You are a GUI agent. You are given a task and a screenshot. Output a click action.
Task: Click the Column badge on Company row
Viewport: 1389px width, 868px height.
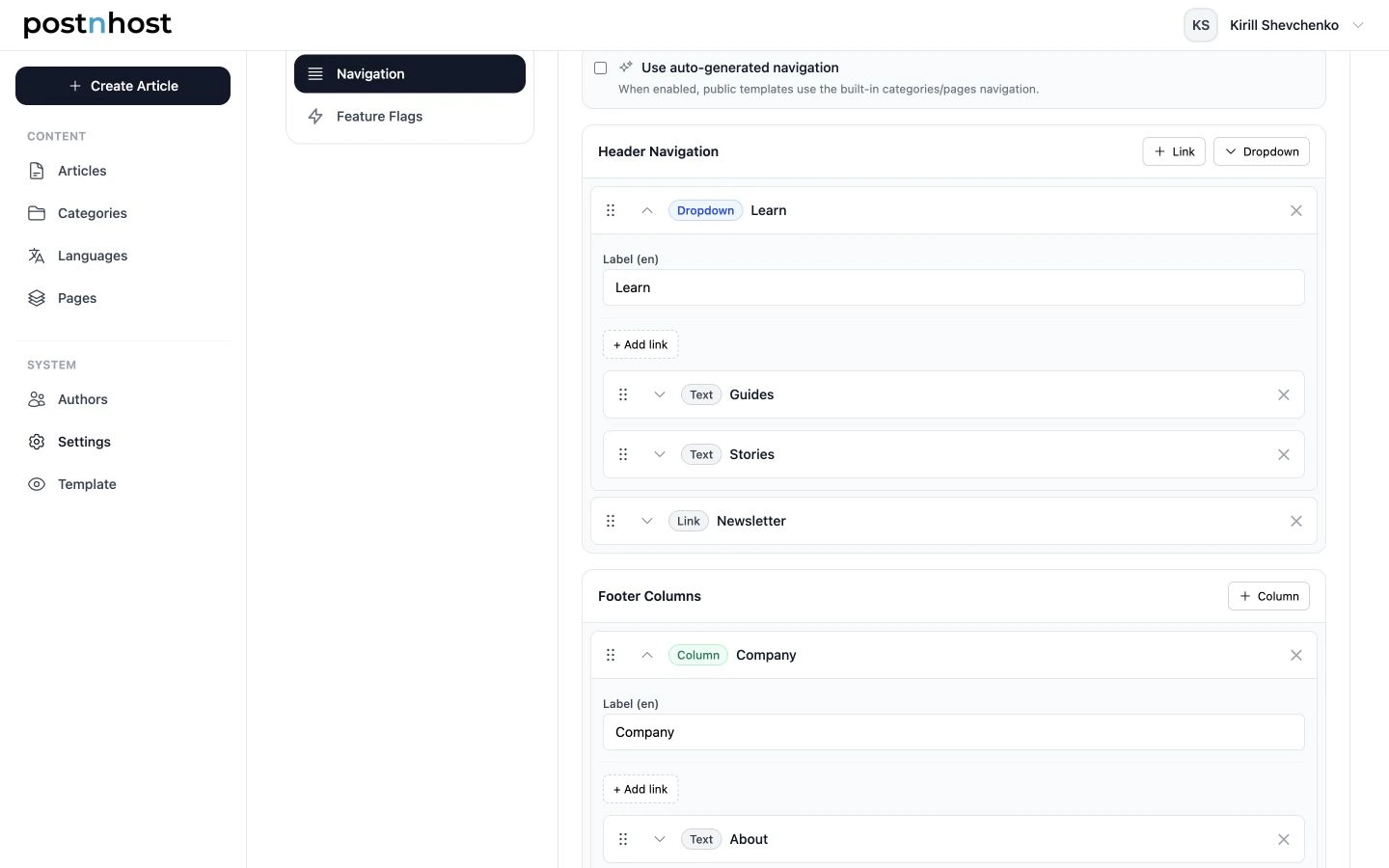(698, 655)
